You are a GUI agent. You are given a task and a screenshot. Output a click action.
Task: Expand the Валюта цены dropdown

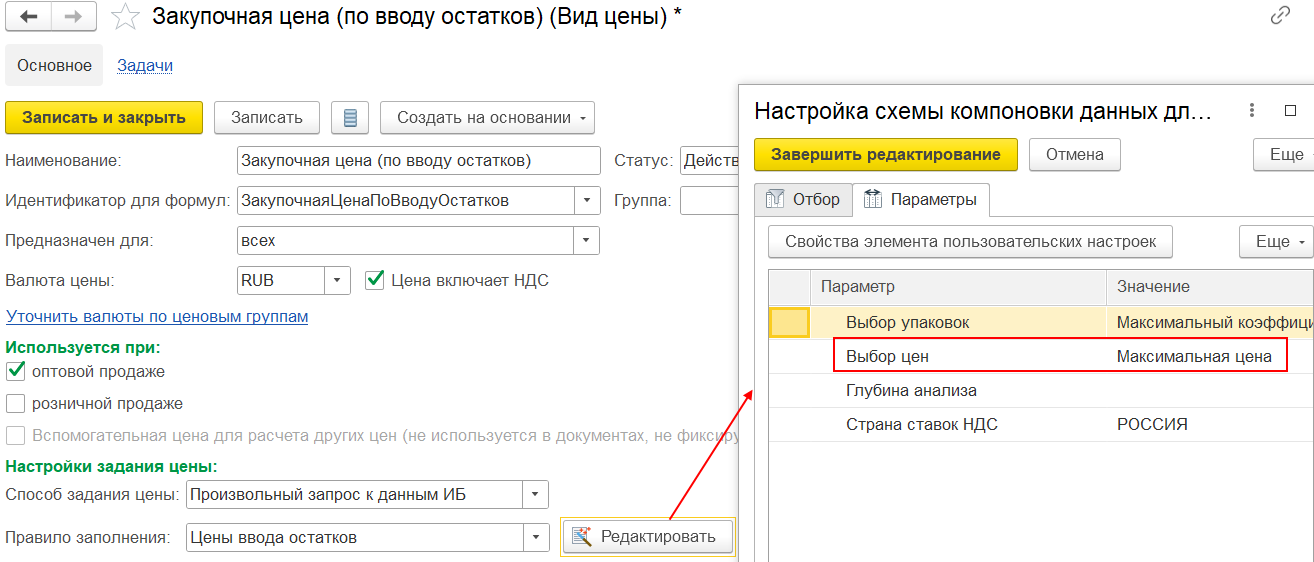pyautogui.click(x=338, y=281)
